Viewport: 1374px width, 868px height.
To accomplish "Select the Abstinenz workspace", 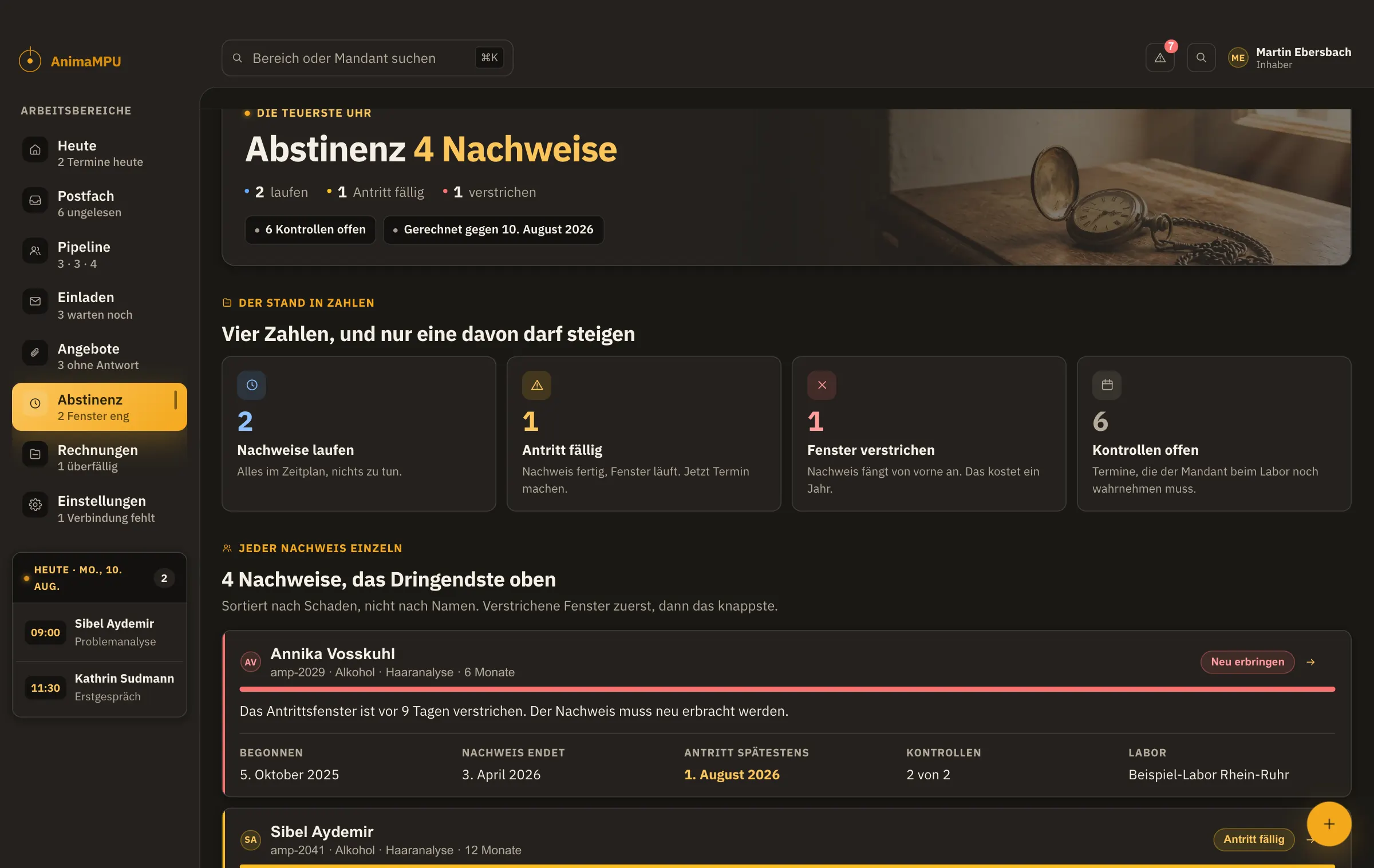I will tap(100, 407).
